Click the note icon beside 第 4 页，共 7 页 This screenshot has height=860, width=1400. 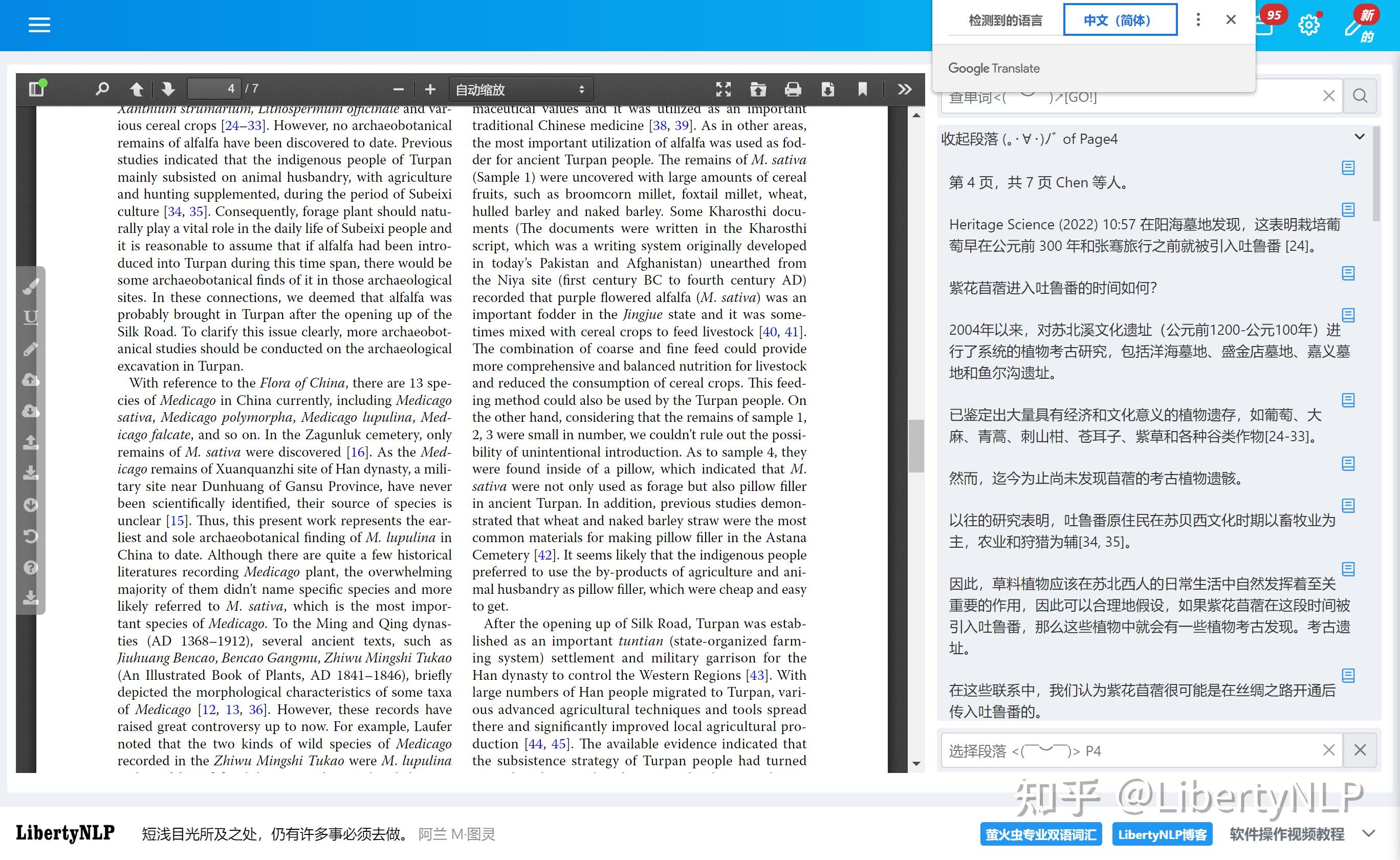(1348, 168)
